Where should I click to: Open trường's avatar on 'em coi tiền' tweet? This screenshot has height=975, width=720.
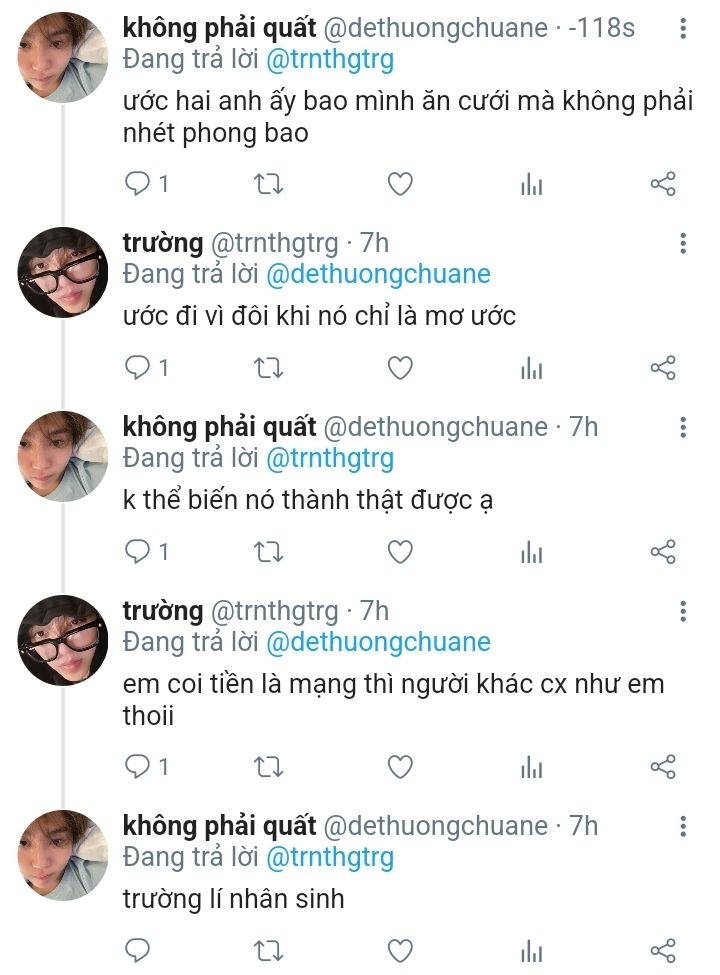pos(64,641)
